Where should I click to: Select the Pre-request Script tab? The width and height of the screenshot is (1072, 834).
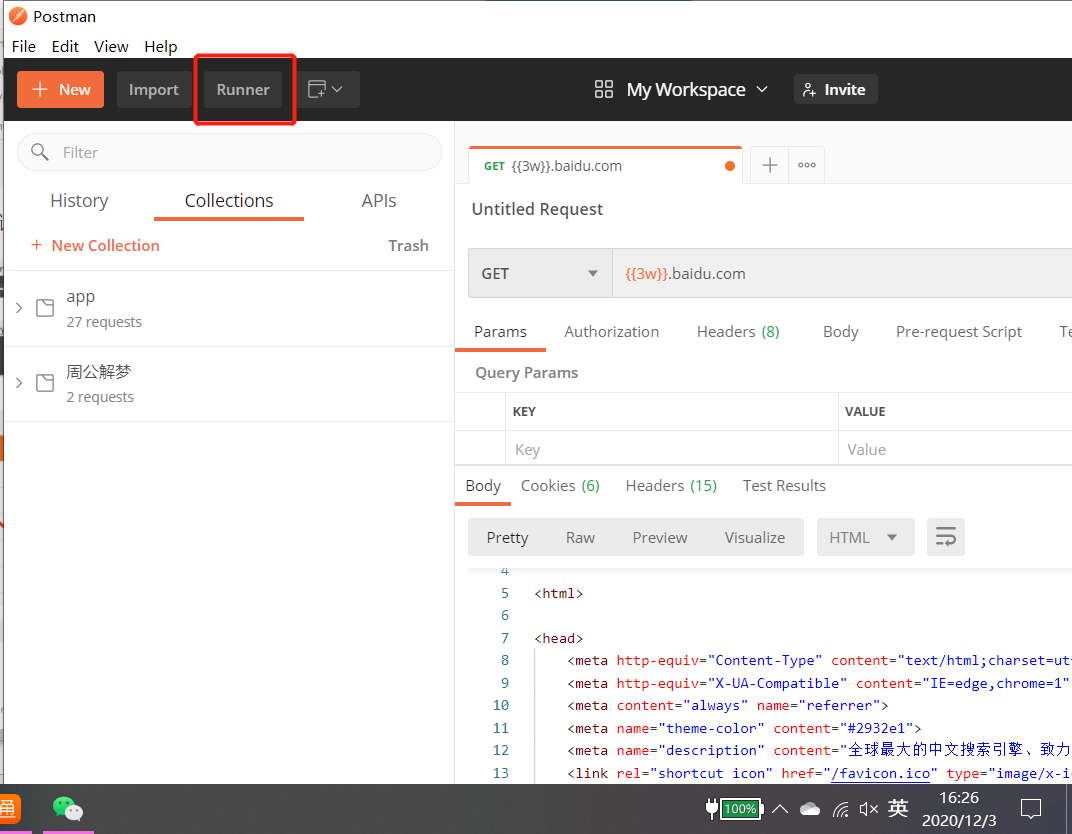coord(959,332)
